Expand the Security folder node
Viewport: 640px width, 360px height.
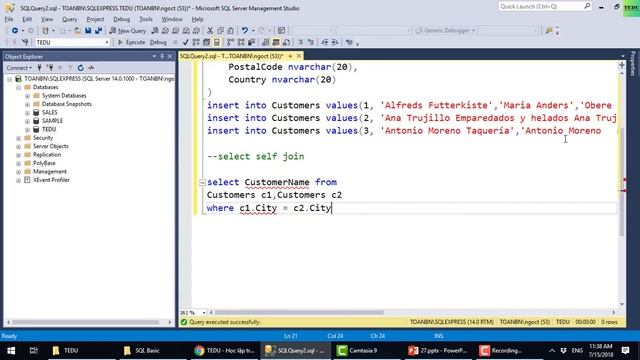click(x=18, y=138)
